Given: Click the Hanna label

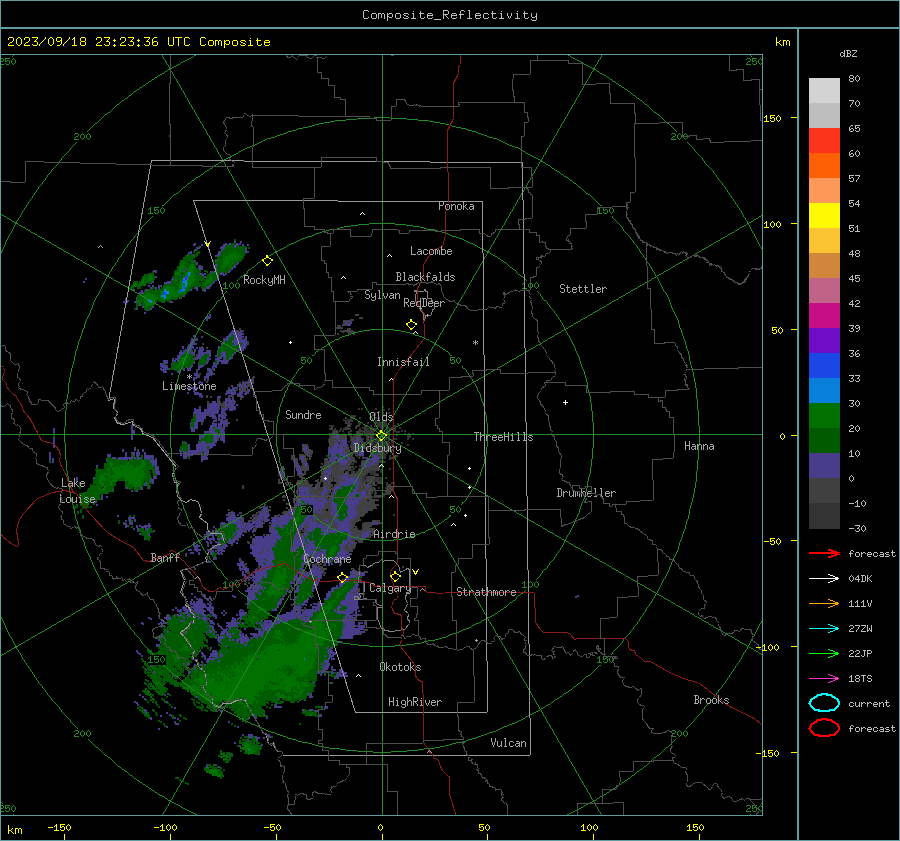Looking at the screenshot, I should (x=699, y=446).
